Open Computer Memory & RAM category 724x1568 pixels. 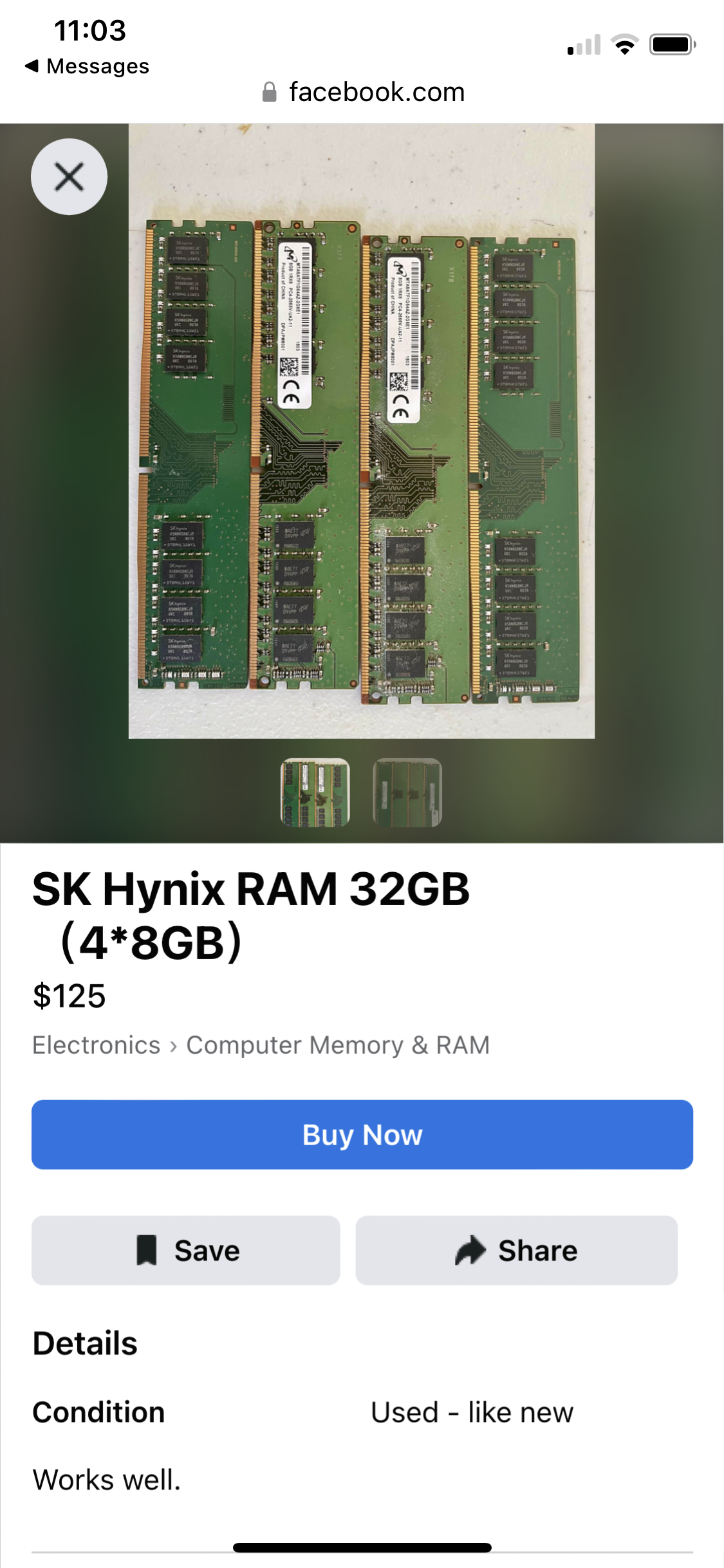pos(339,1045)
